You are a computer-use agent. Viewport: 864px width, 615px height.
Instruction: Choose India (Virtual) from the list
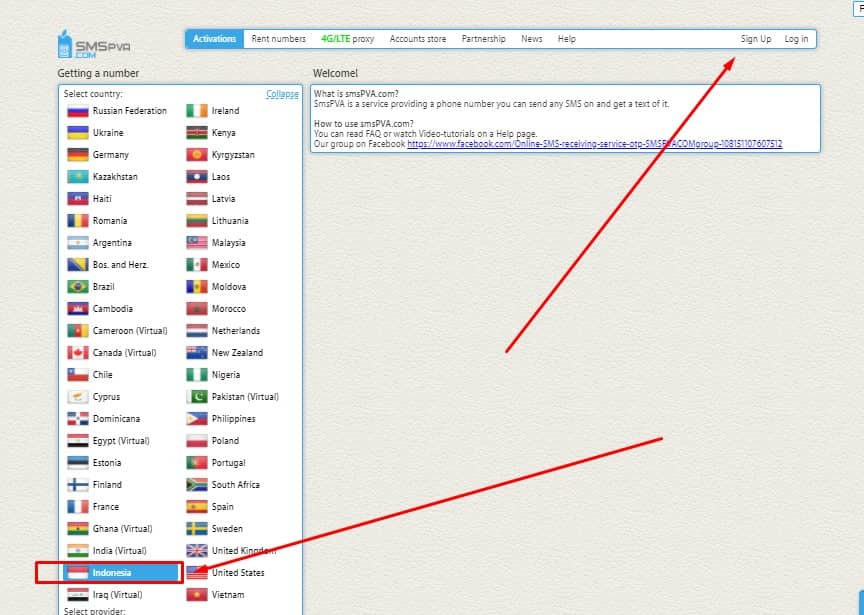coord(120,551)
